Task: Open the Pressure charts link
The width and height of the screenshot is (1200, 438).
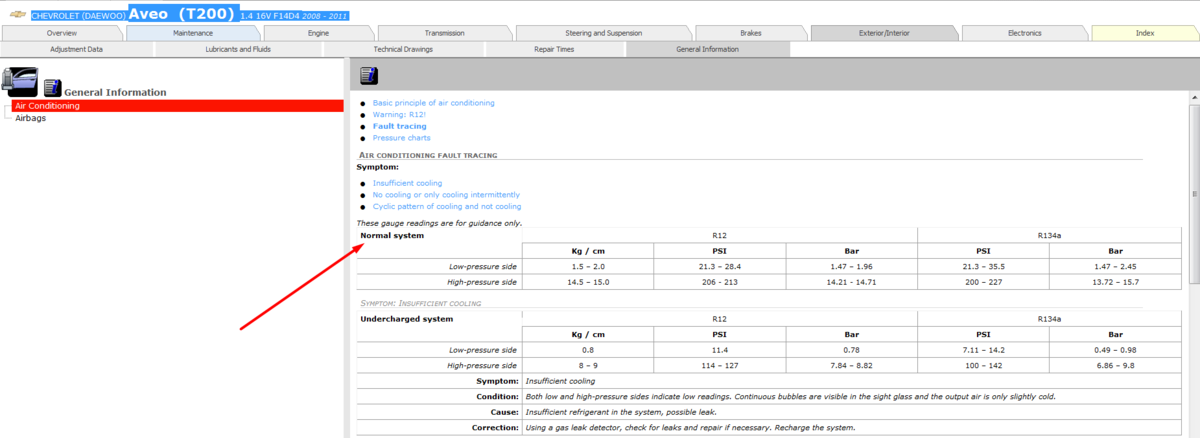Action: (x=402, y=138)
